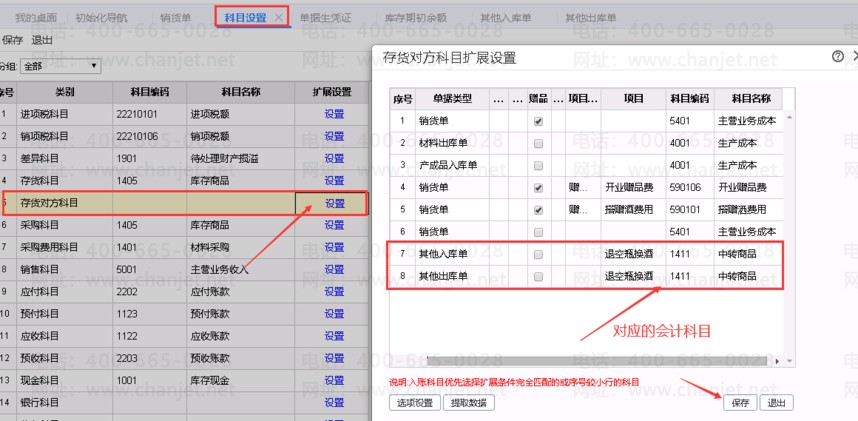Click the 科目编码 header in the main table

(x=149, y=93)
